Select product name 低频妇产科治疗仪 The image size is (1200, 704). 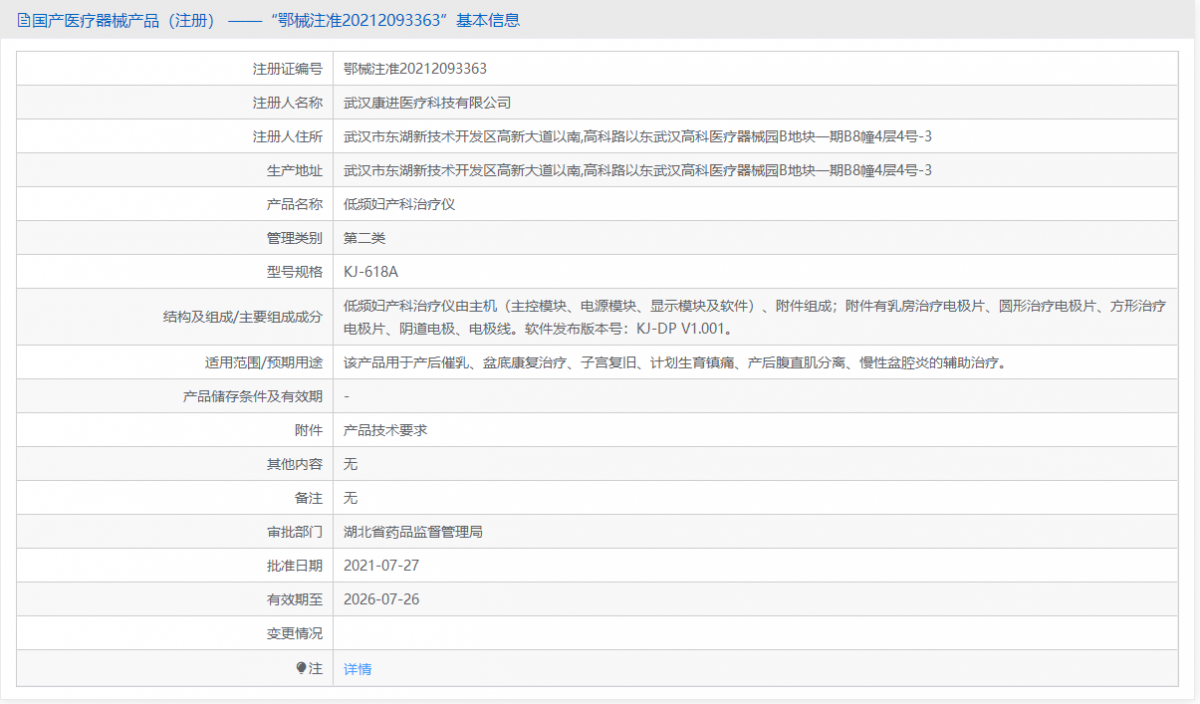(x=399, y=204)
